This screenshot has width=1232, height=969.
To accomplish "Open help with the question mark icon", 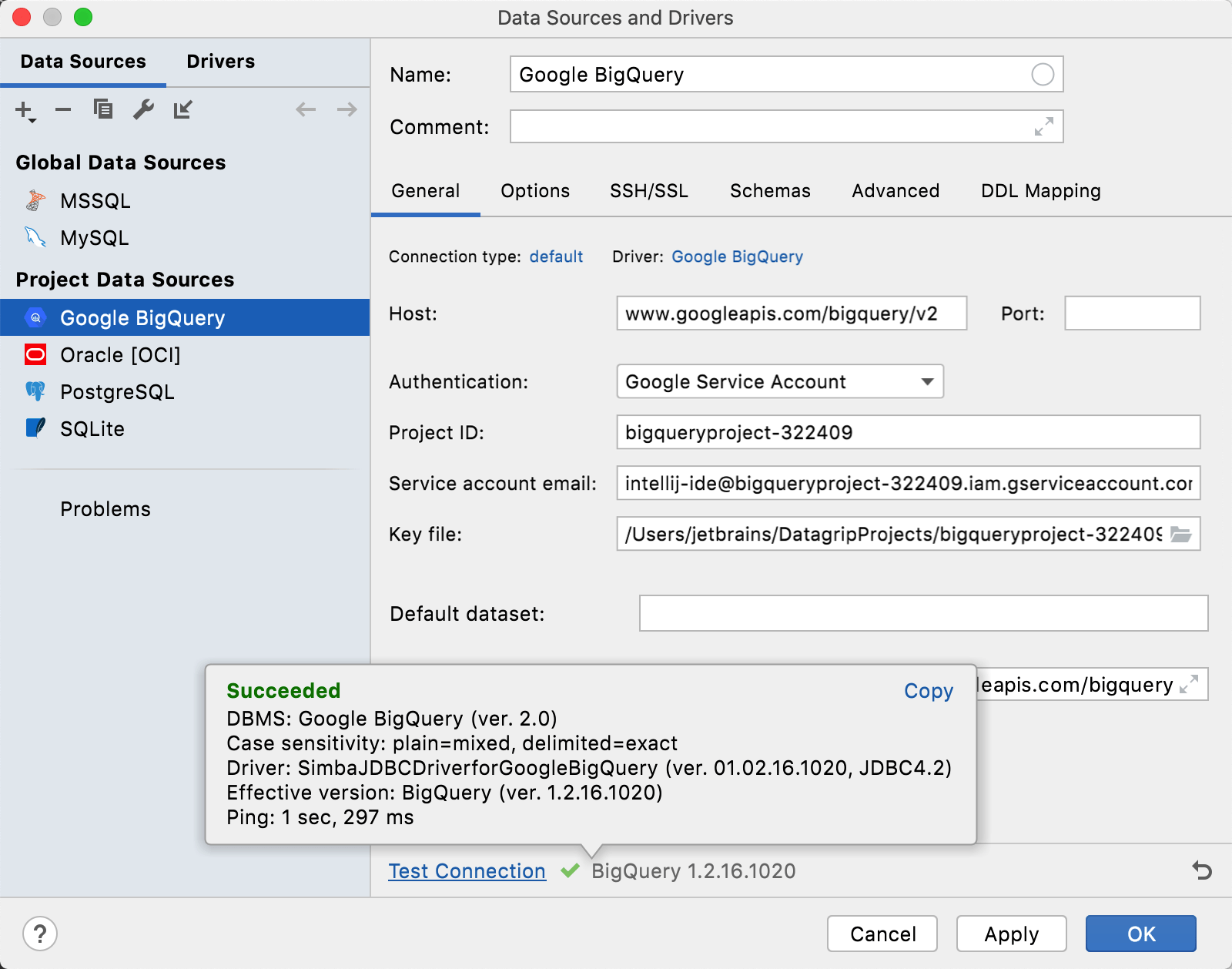I will click(41, 934).
